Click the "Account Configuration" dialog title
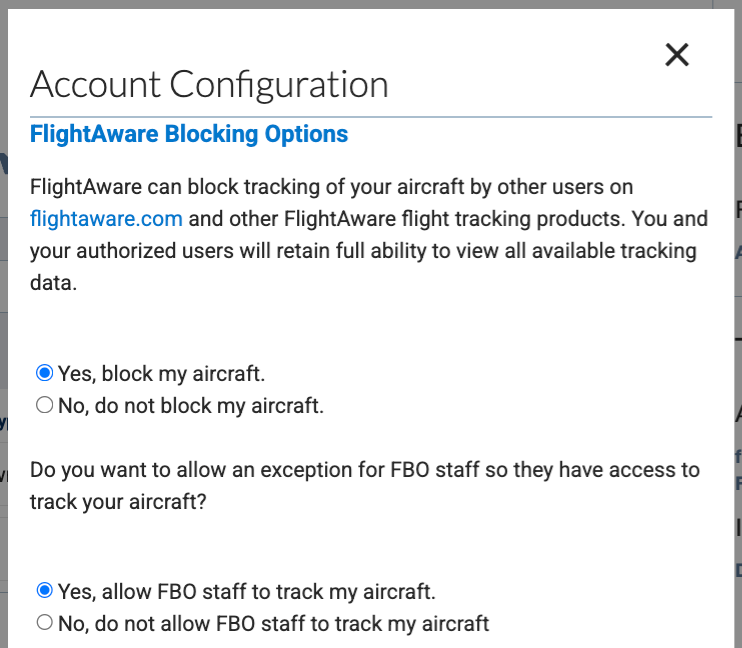Viewport: 742px width, 648px height. coord(209,84)
